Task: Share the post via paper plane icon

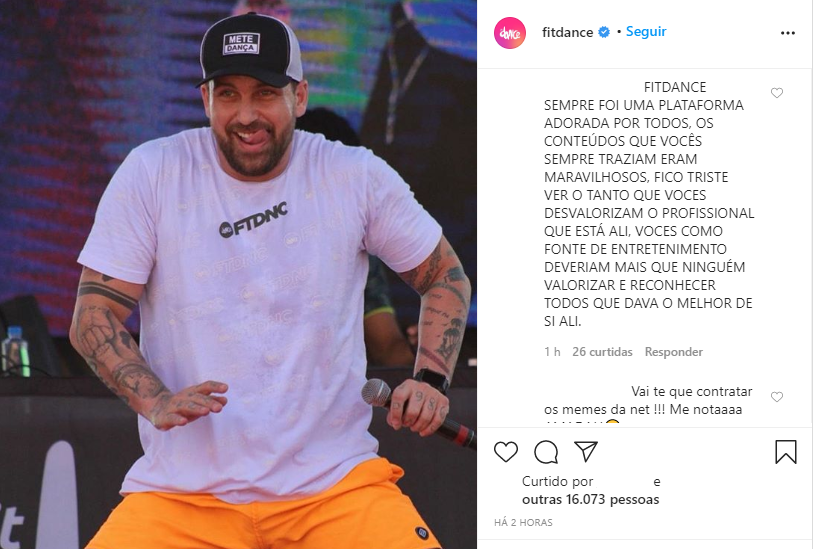Action: (586, 452)
